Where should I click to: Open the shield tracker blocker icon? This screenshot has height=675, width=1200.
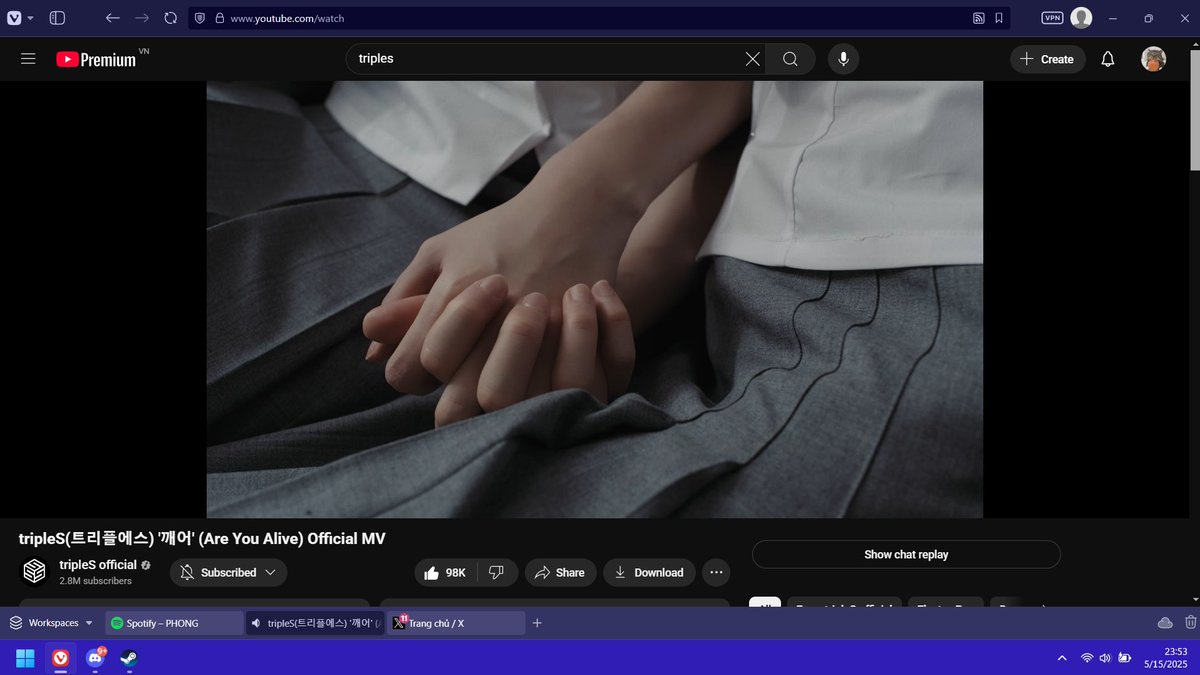click(200, 18)
